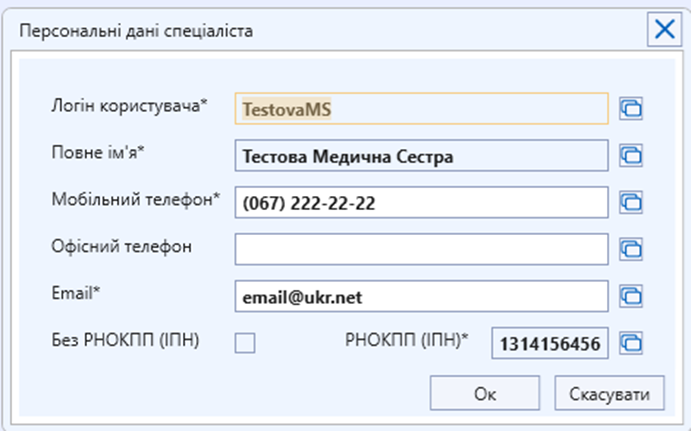Click the copy icon next to РНОКПП (ІПН) field

pyautogui.click(x=630, y=343)
